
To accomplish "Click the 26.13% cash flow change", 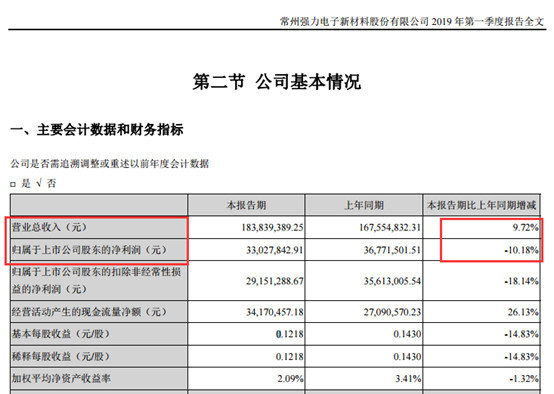I will (523, 312).
